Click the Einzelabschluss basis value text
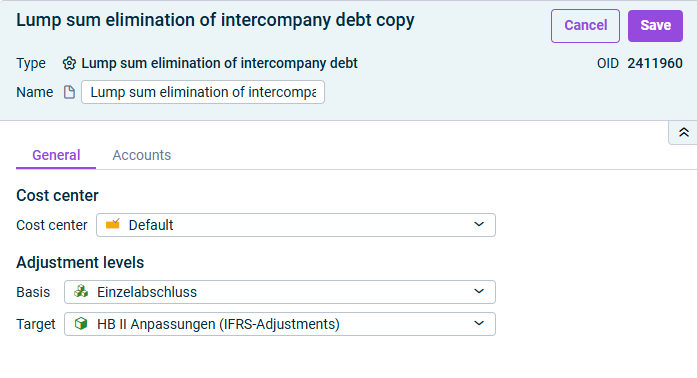697x378 pixels. pyautogui.click(x=147, y=292)
